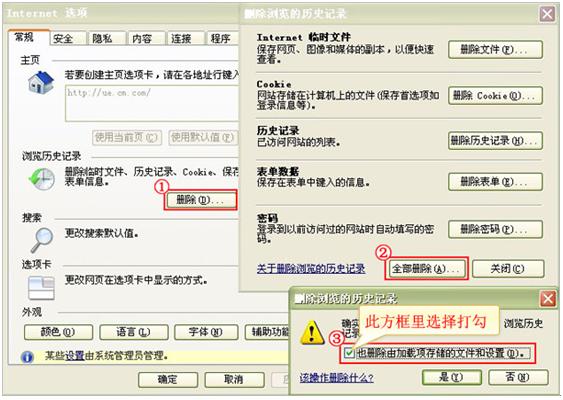563x400 pixels.
Task: Open the 隐私 tab
Action: [107, 38]
